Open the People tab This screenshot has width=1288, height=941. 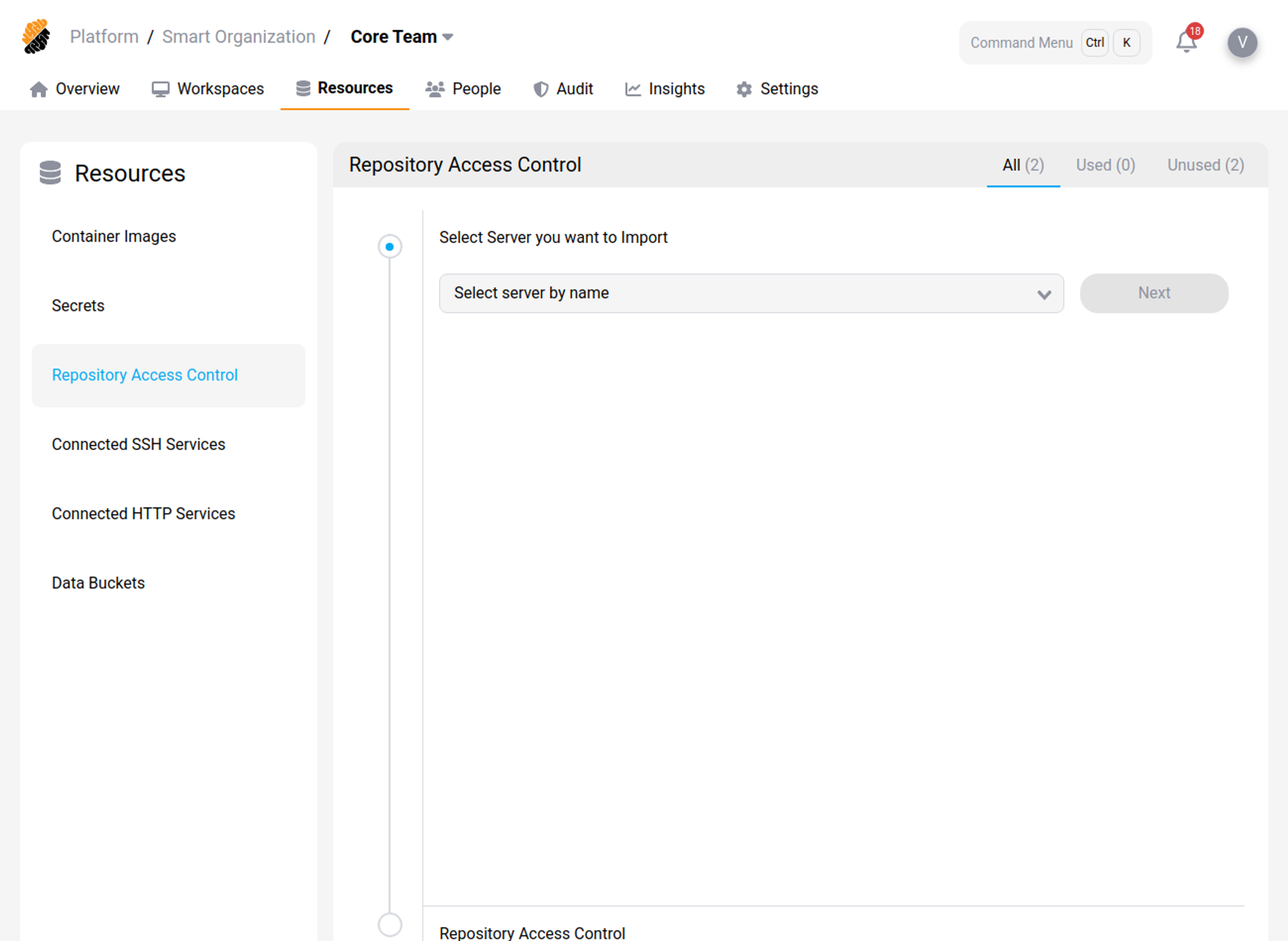(463, 89)
